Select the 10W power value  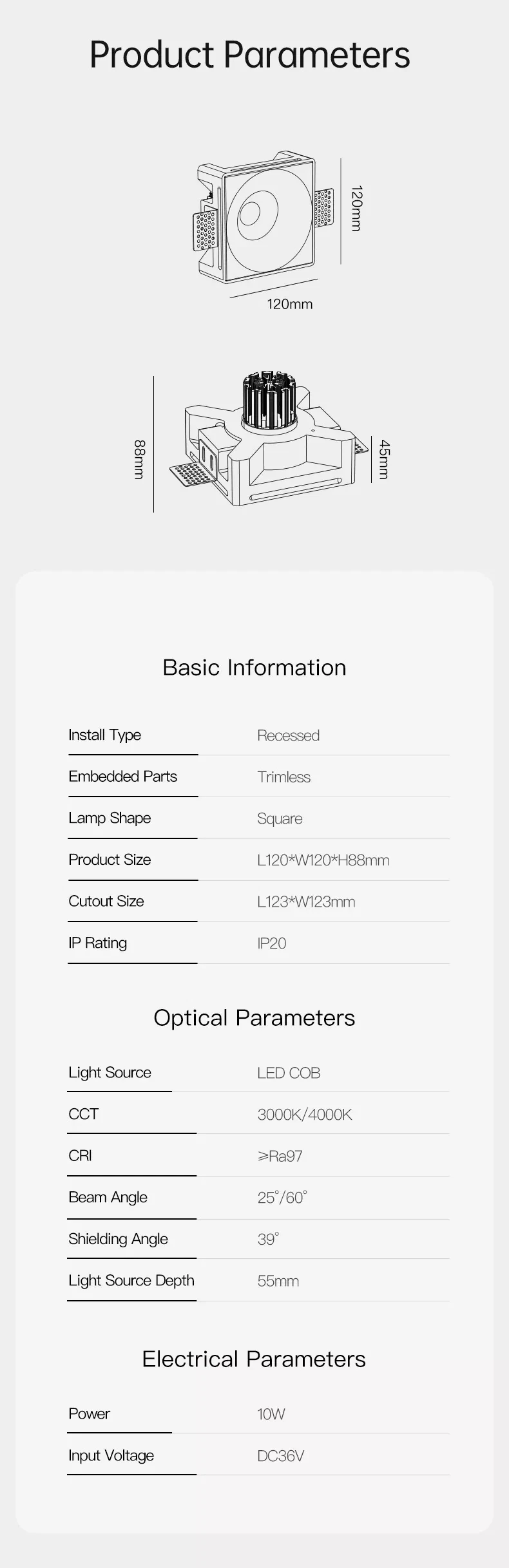click(271, 1413)
